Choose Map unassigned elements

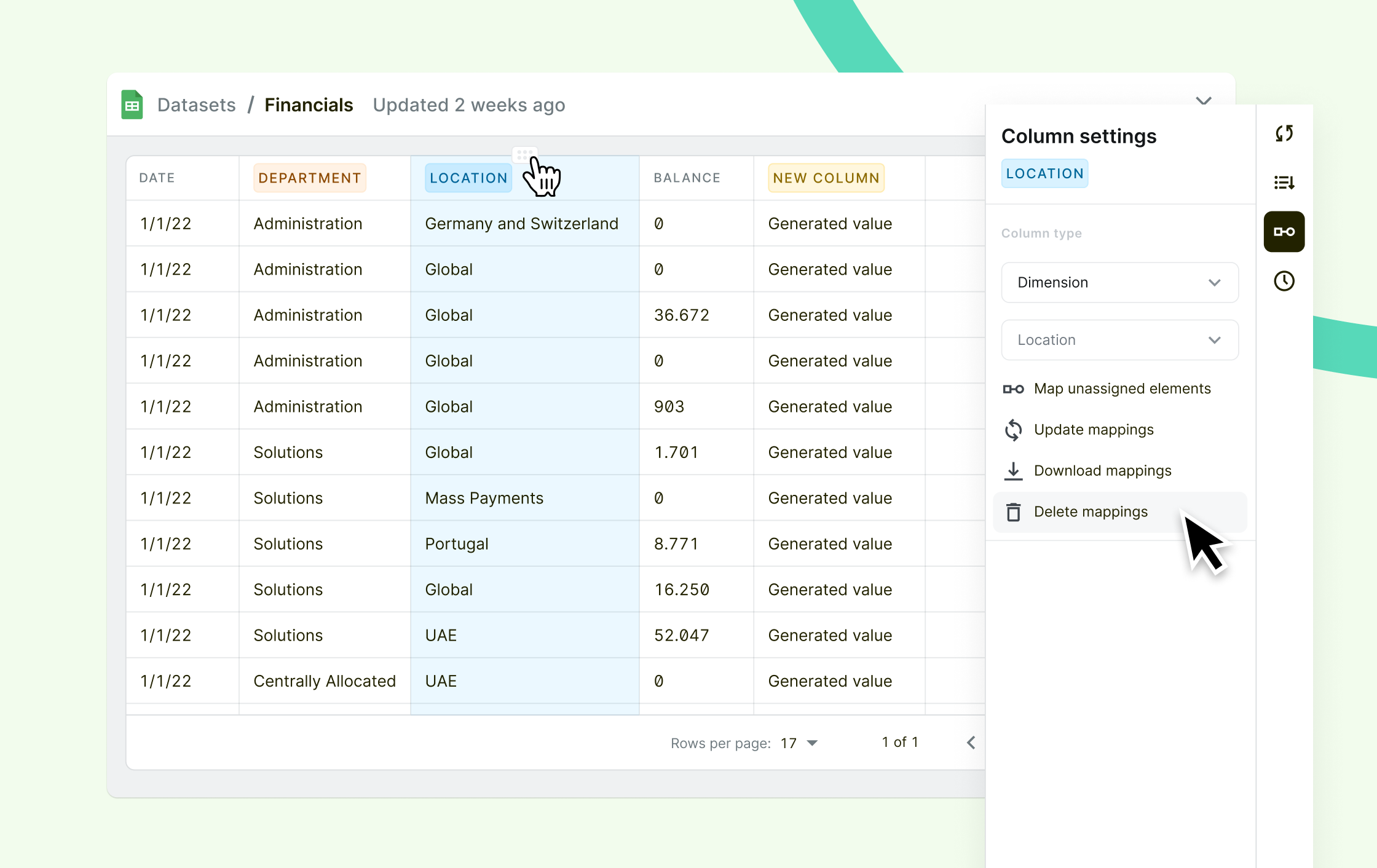click(x=1121, y=389)
